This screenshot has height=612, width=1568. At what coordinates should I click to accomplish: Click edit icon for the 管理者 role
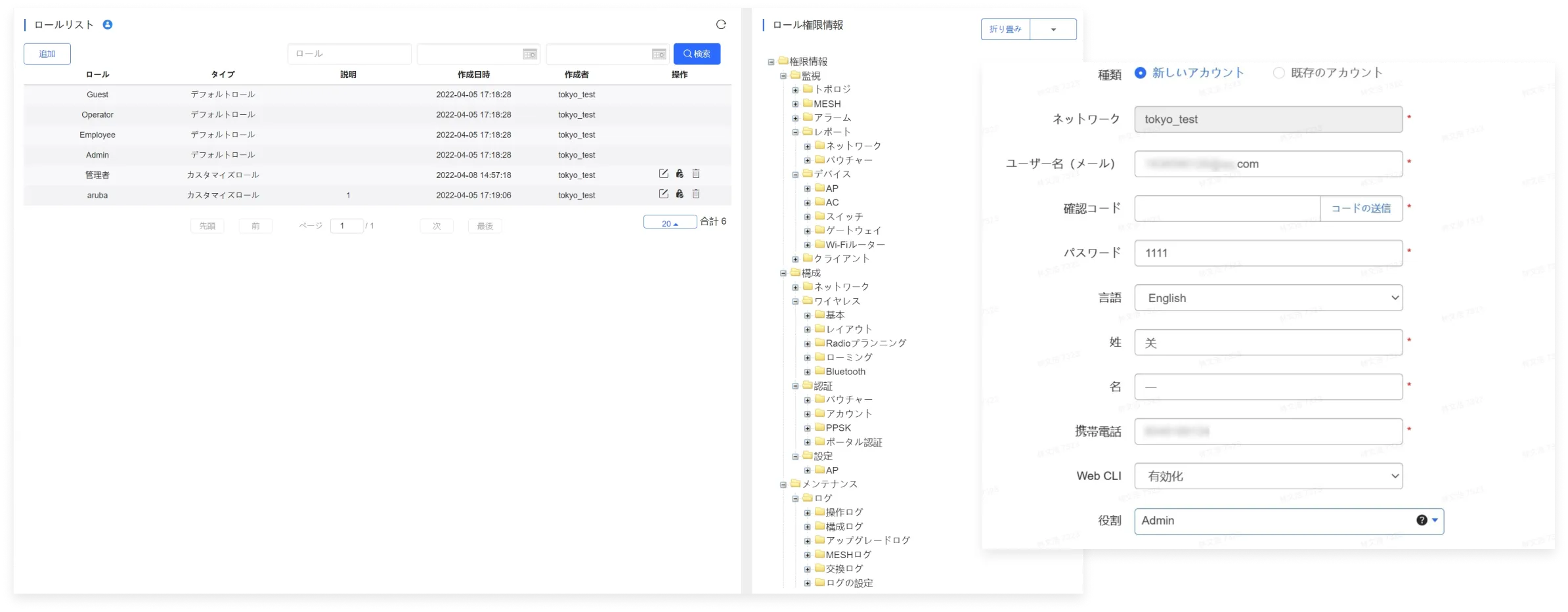coord(663,174)
